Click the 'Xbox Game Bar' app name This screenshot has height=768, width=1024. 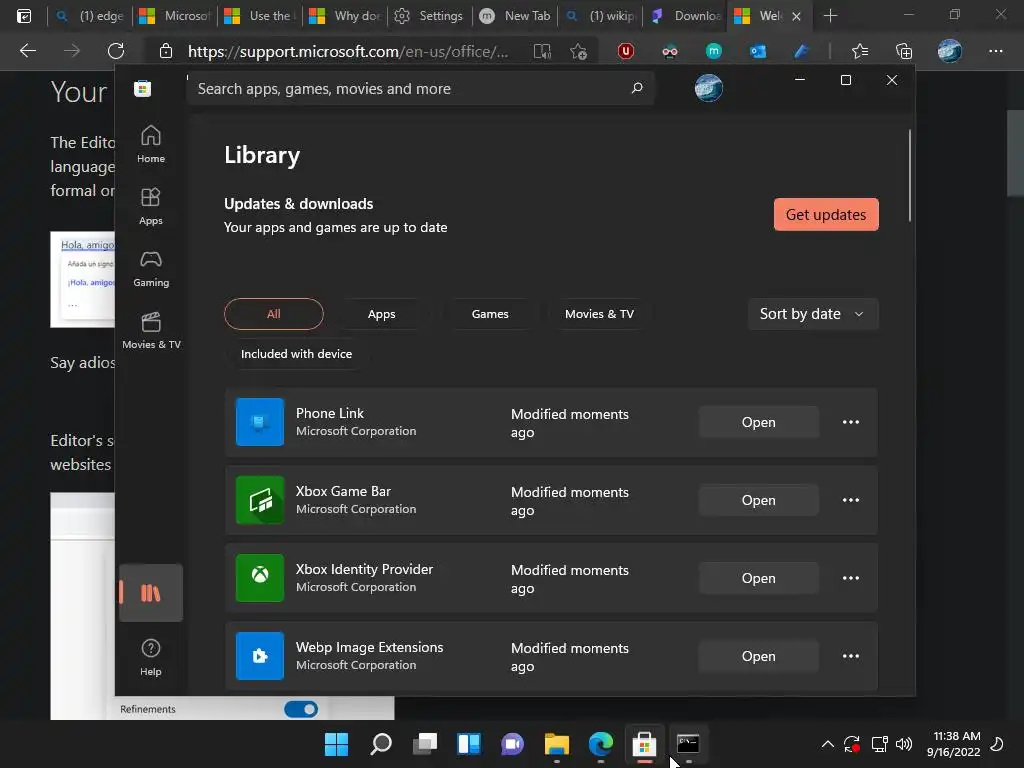pos(343,491)
